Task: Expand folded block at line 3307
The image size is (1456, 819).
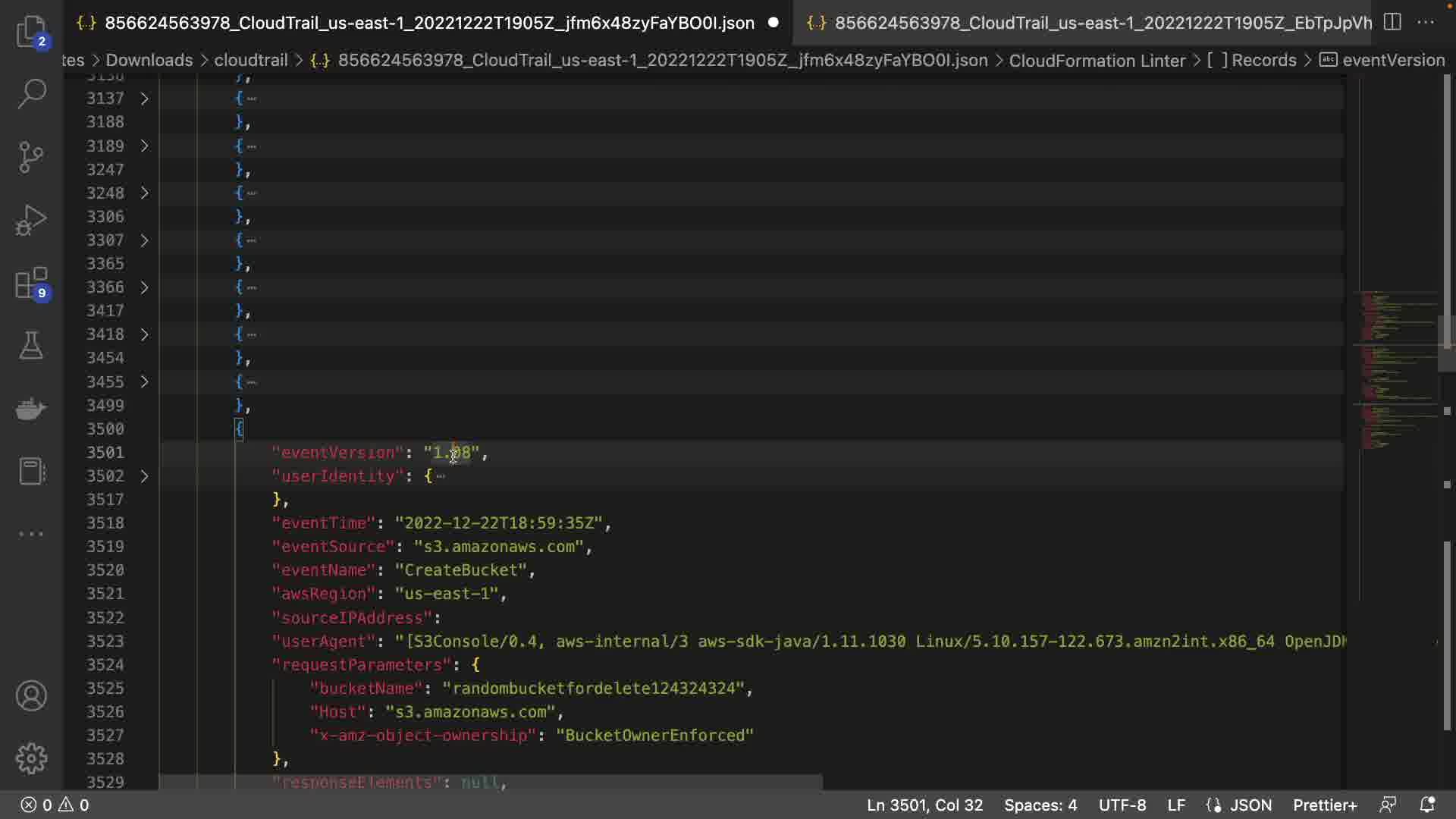Action: (x=144, y=240)
